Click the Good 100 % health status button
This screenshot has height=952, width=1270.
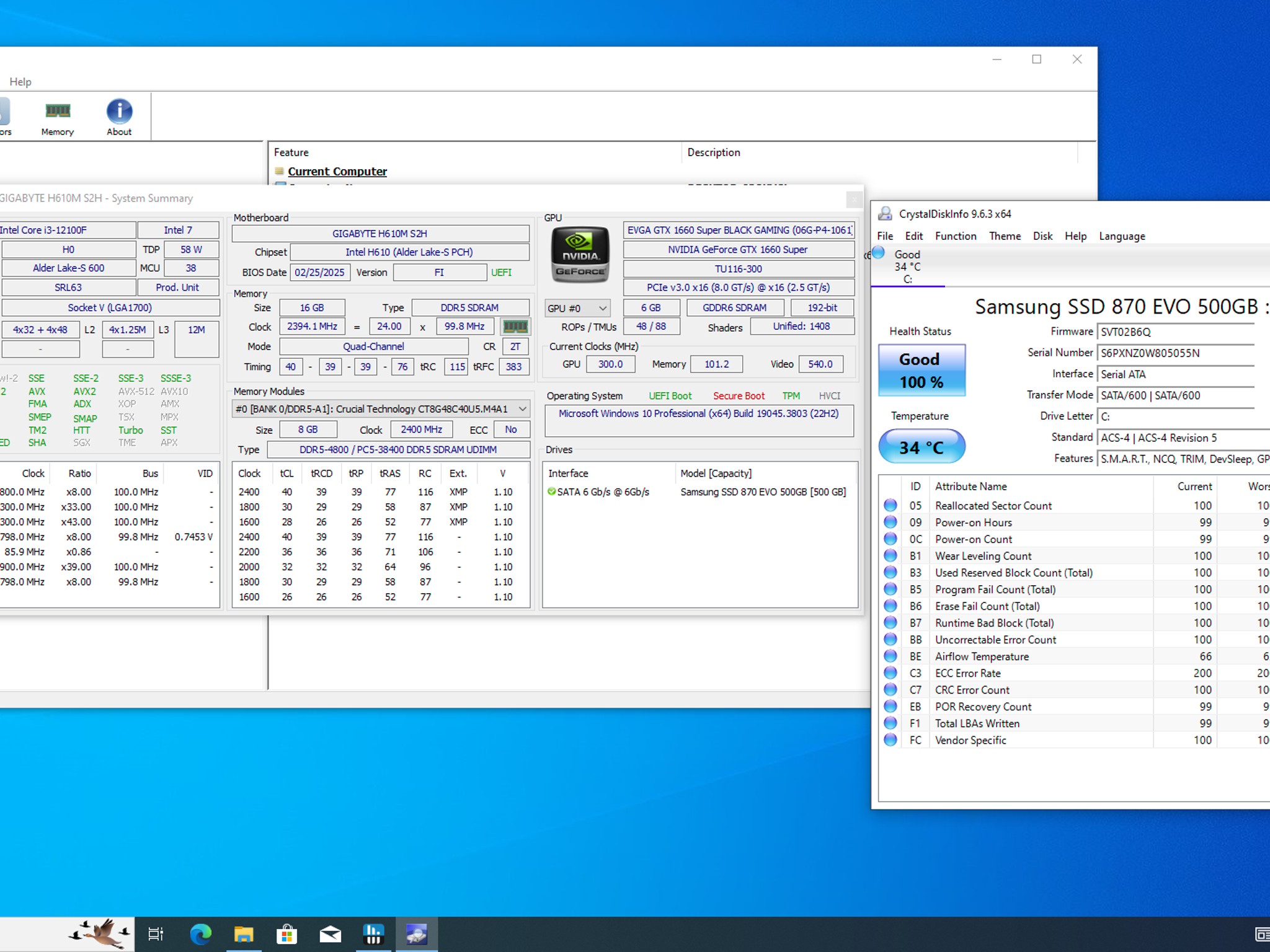921,370
